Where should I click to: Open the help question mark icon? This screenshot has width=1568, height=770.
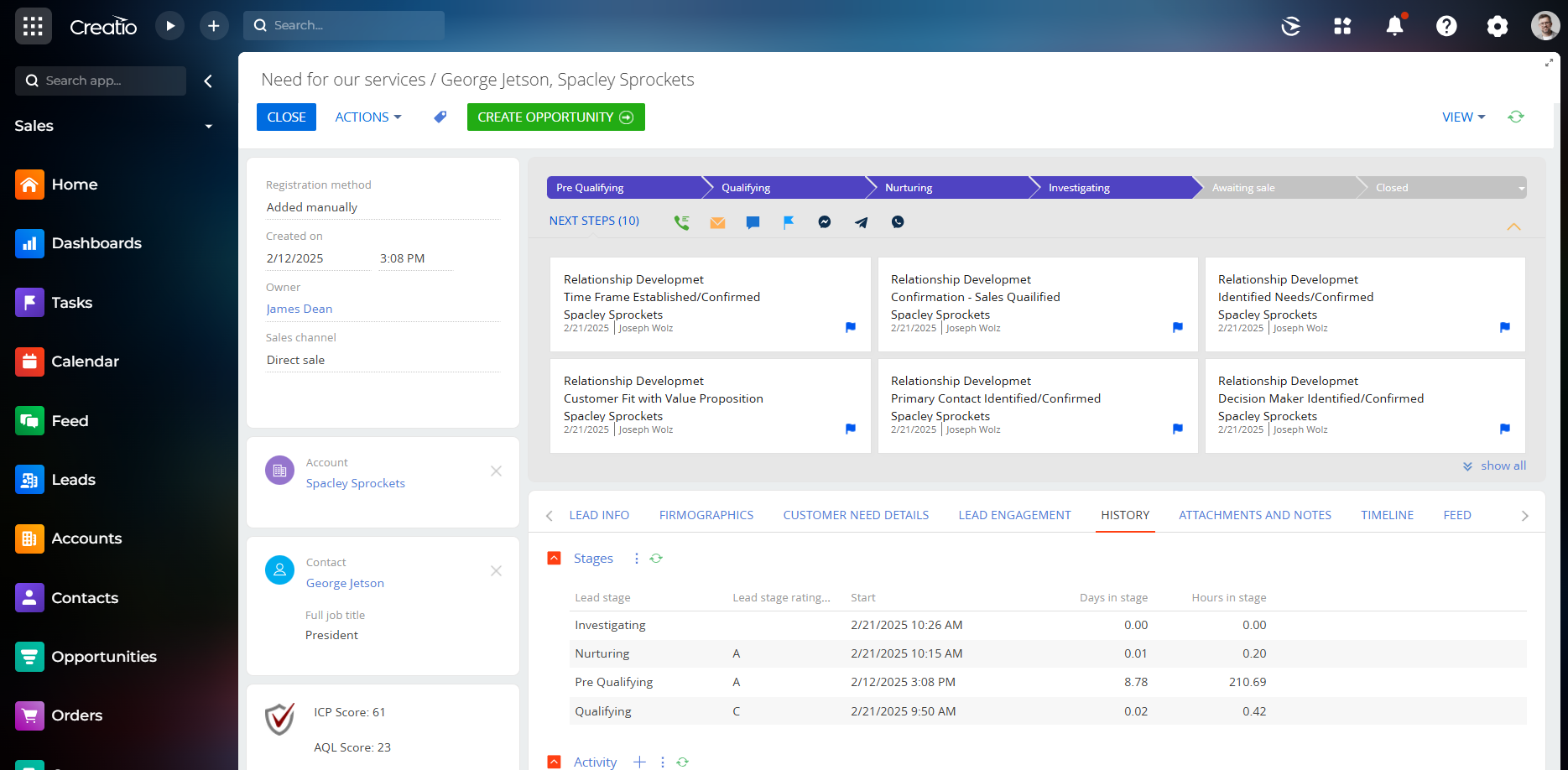tap(1446, 26)
